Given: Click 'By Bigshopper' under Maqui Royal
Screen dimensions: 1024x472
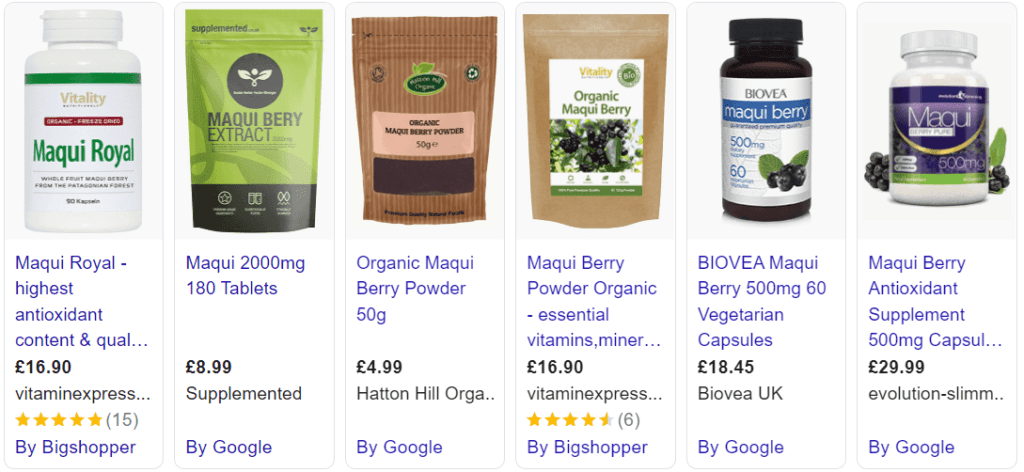Looking at the screenshot, I should pyautogui.click(x=75, y=447).
